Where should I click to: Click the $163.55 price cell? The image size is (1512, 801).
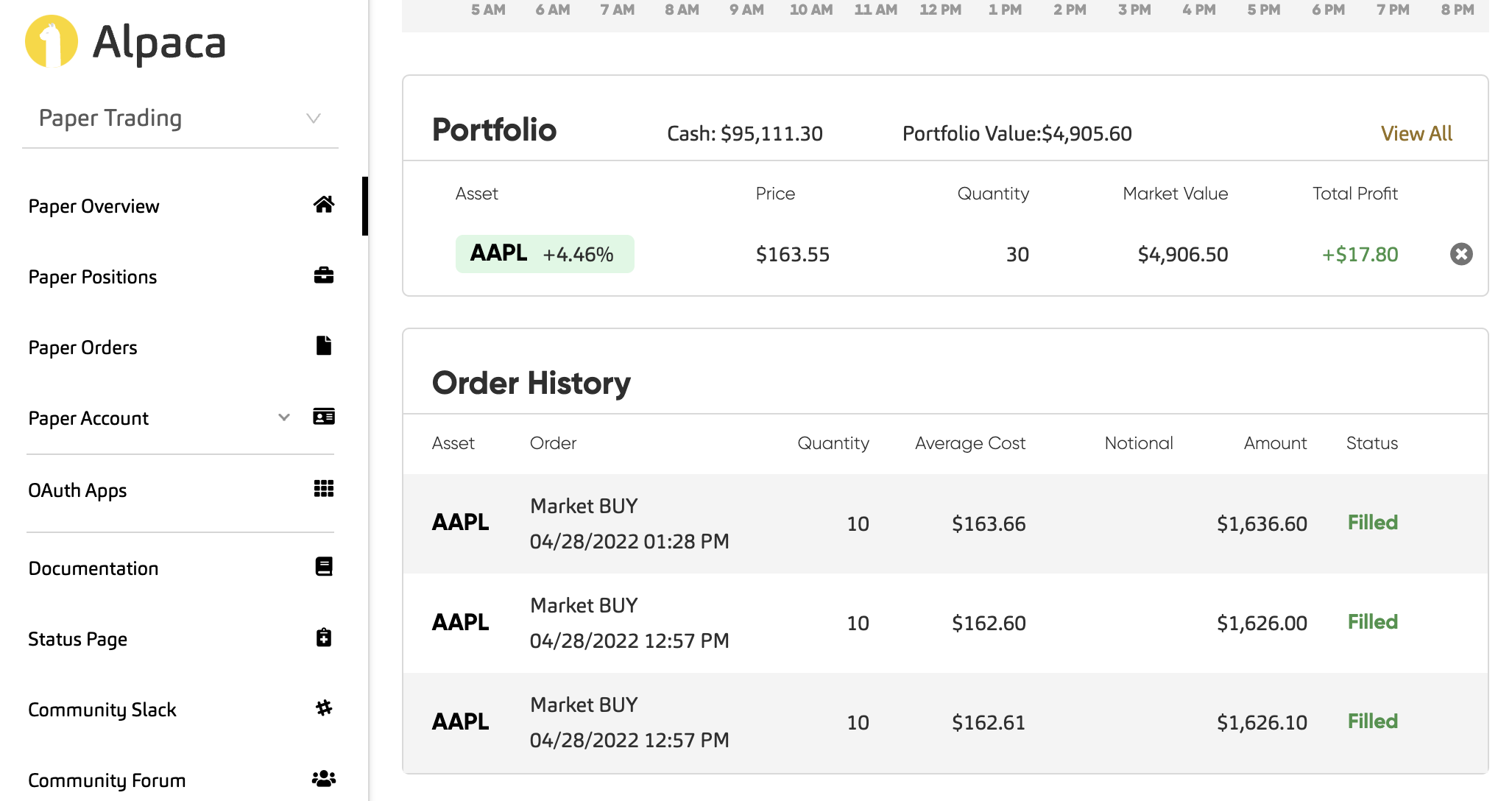click(793, 255)
